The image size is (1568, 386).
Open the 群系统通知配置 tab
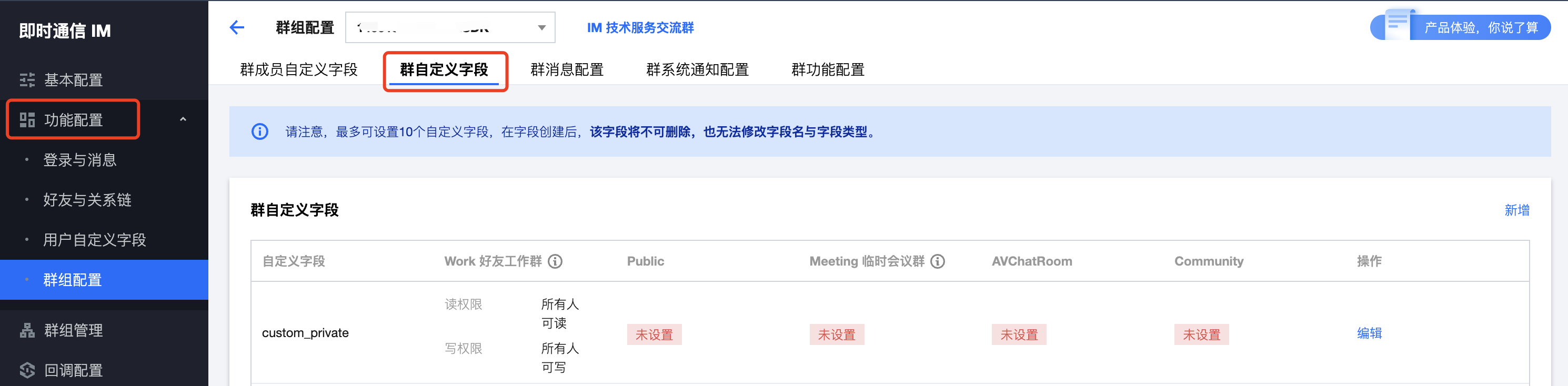tap(697, 69)
